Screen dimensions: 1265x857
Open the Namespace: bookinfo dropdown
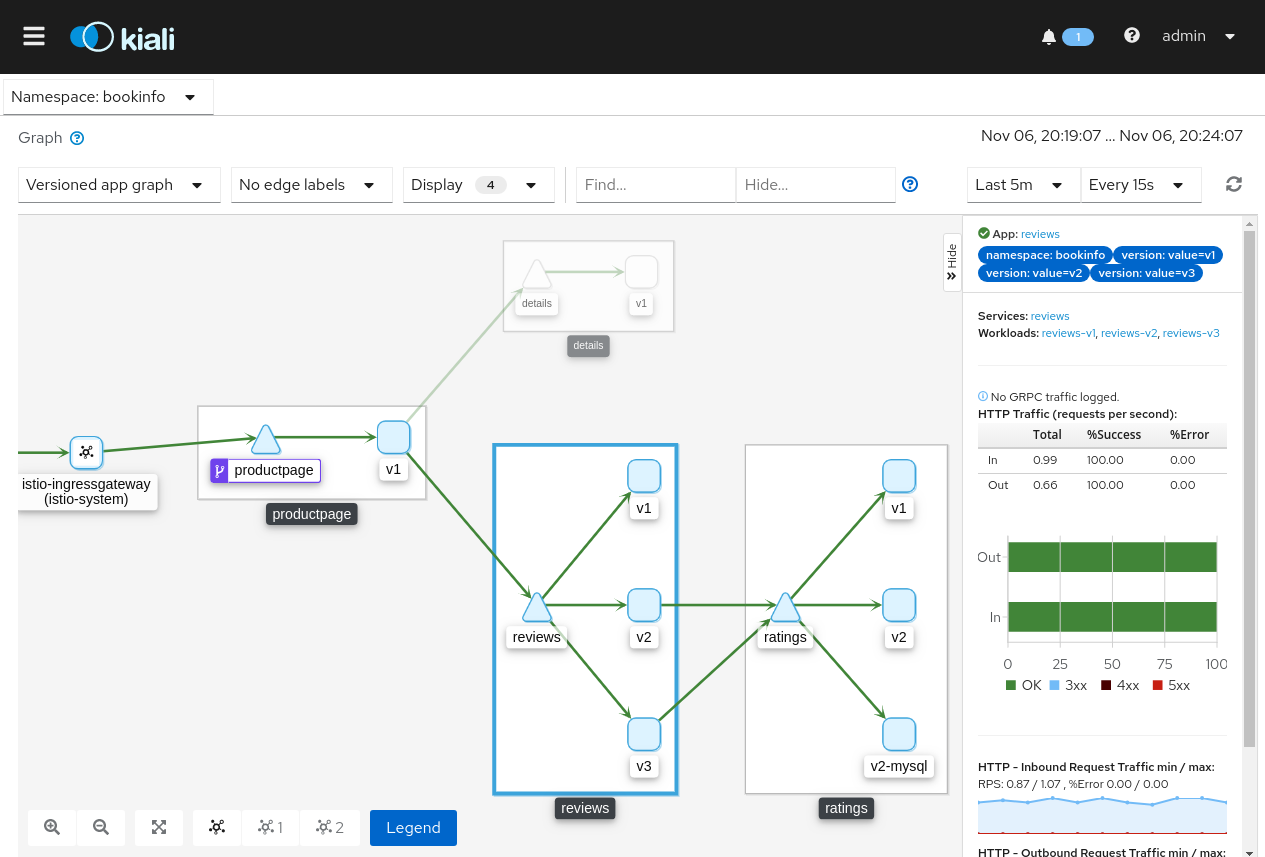click(x=108, y=97)
